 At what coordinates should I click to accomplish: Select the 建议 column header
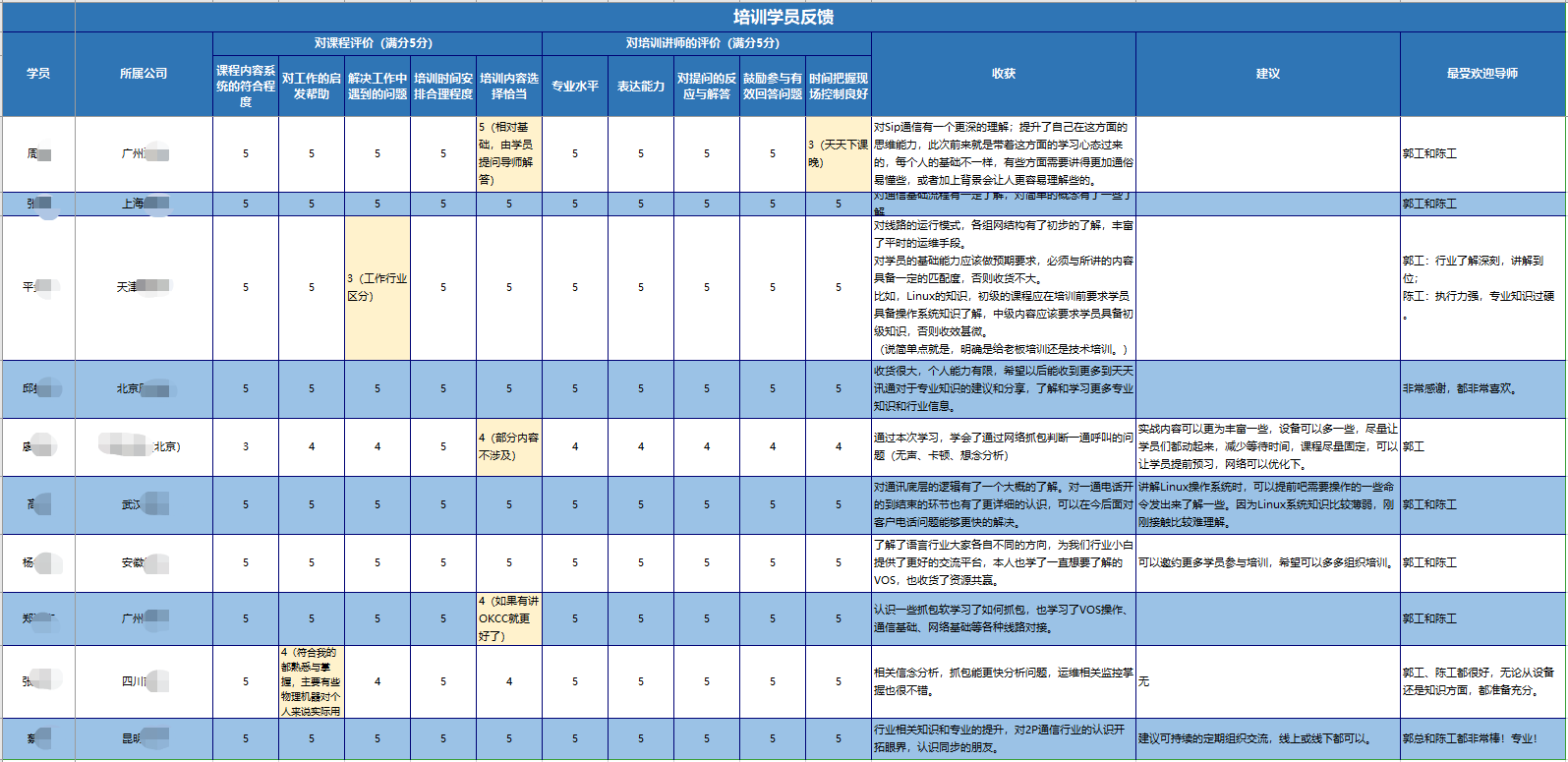[1267, 74]
